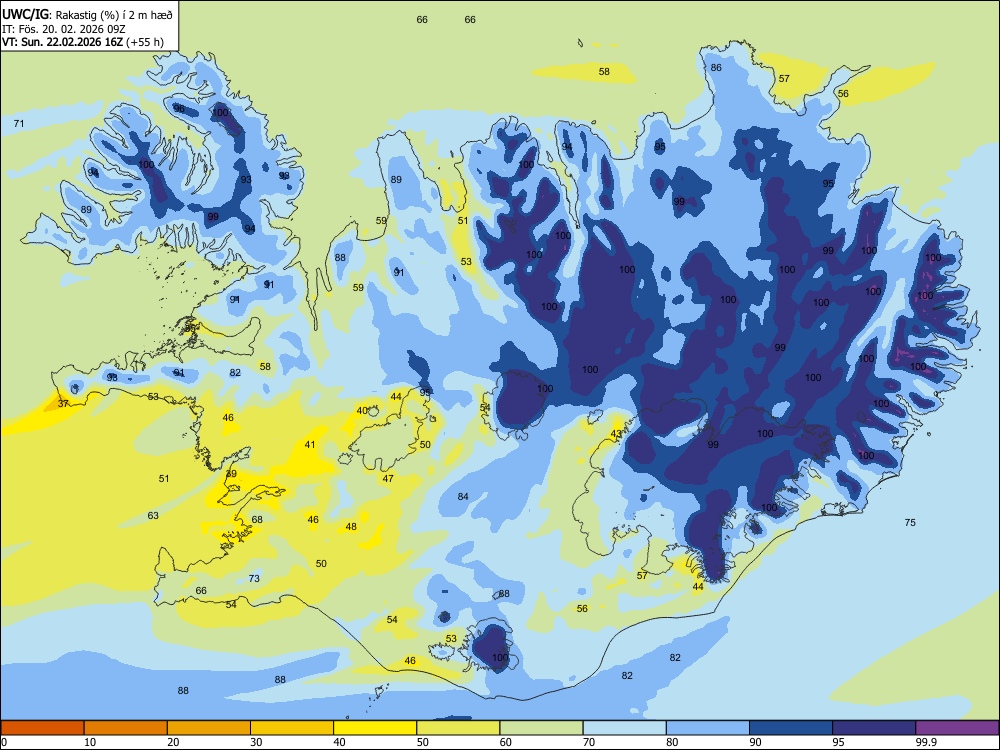Screen dimensions: 1000x750
Task: Pick the 20–30 amber legend swatch
Action: pos(209,728)
